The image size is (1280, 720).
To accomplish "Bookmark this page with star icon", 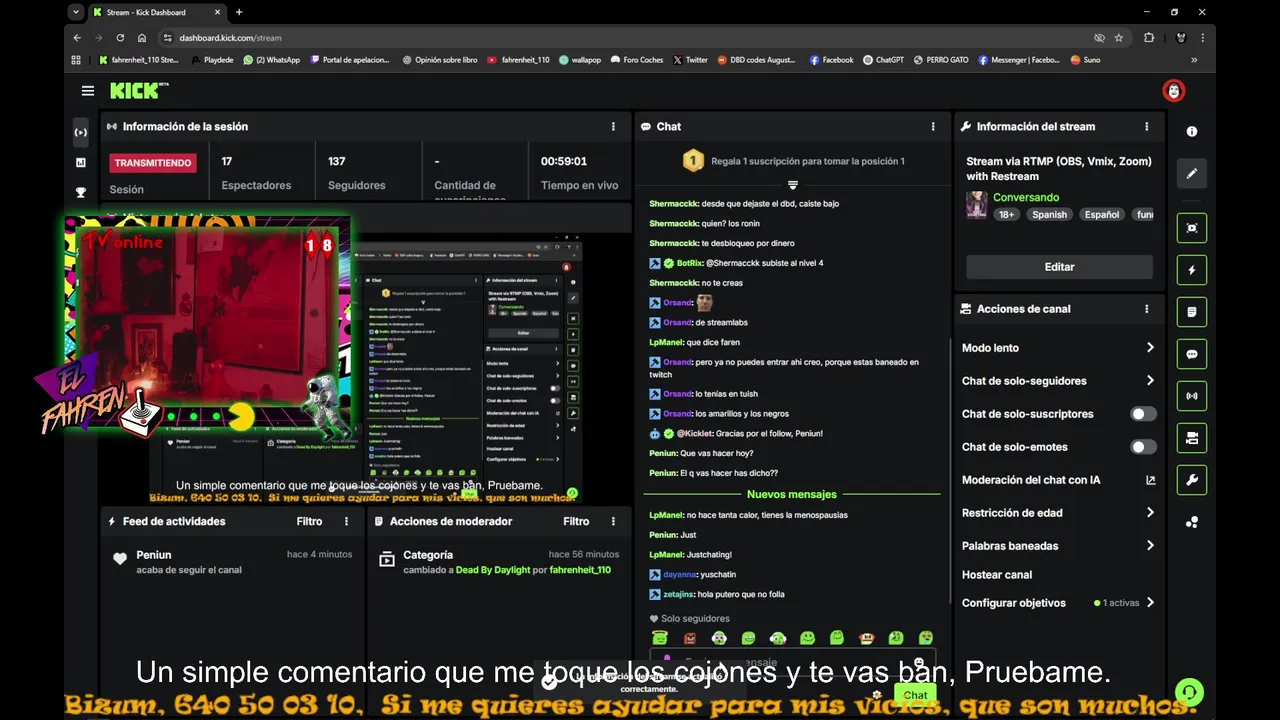I will pos(1119,38).
